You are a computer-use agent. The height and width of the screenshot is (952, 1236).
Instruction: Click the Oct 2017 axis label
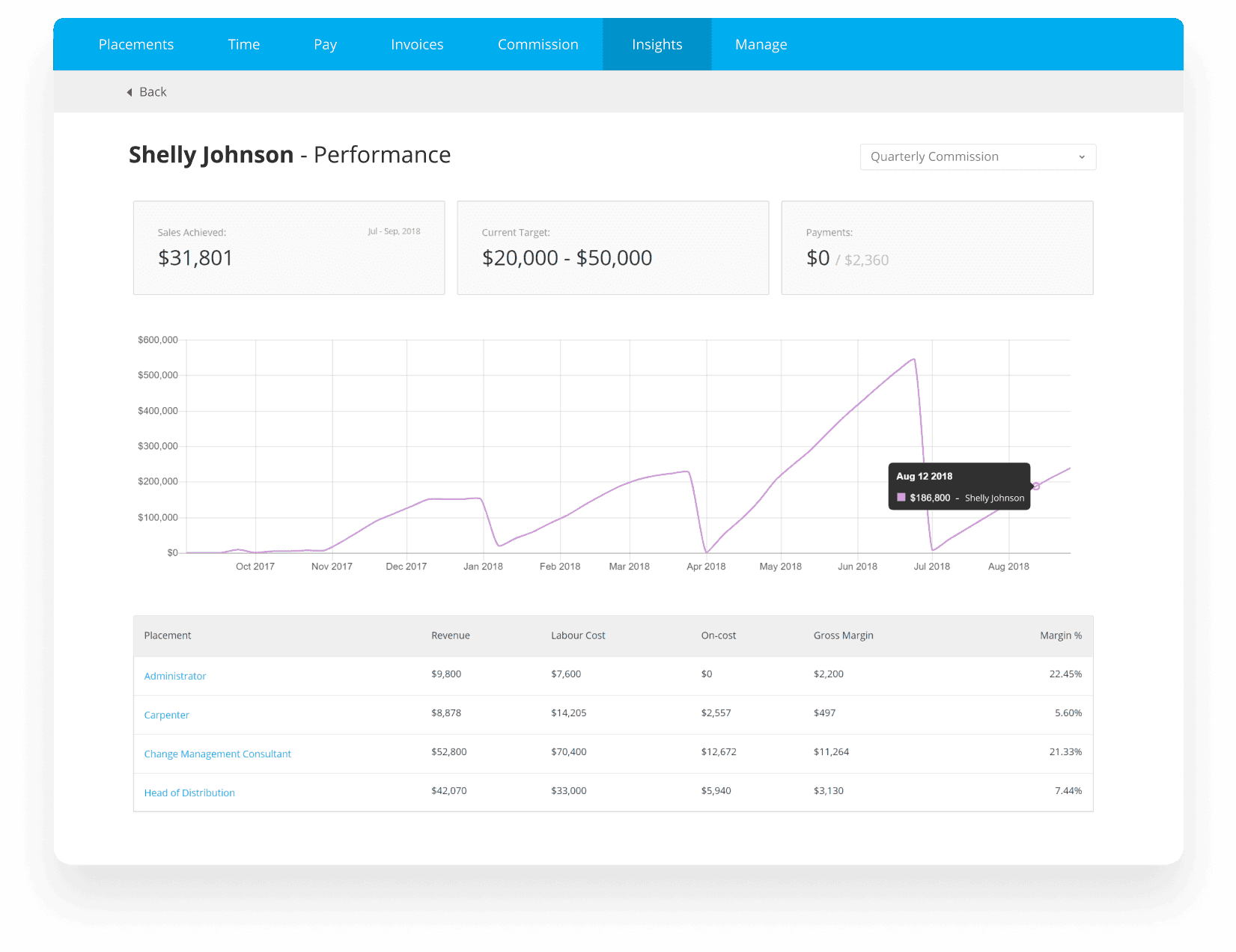[x=255, y=567]
